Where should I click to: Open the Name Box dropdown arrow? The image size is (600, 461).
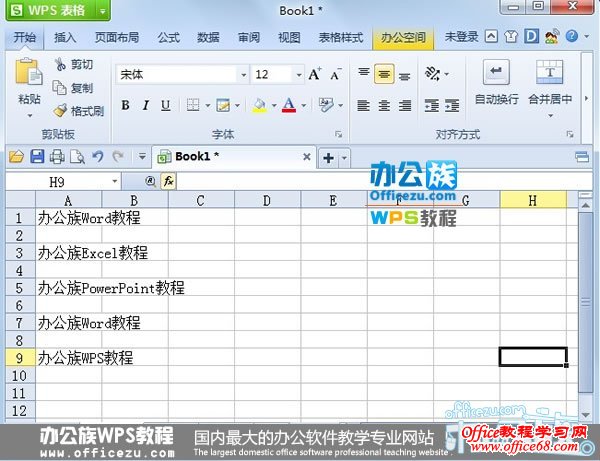(114, 181)
